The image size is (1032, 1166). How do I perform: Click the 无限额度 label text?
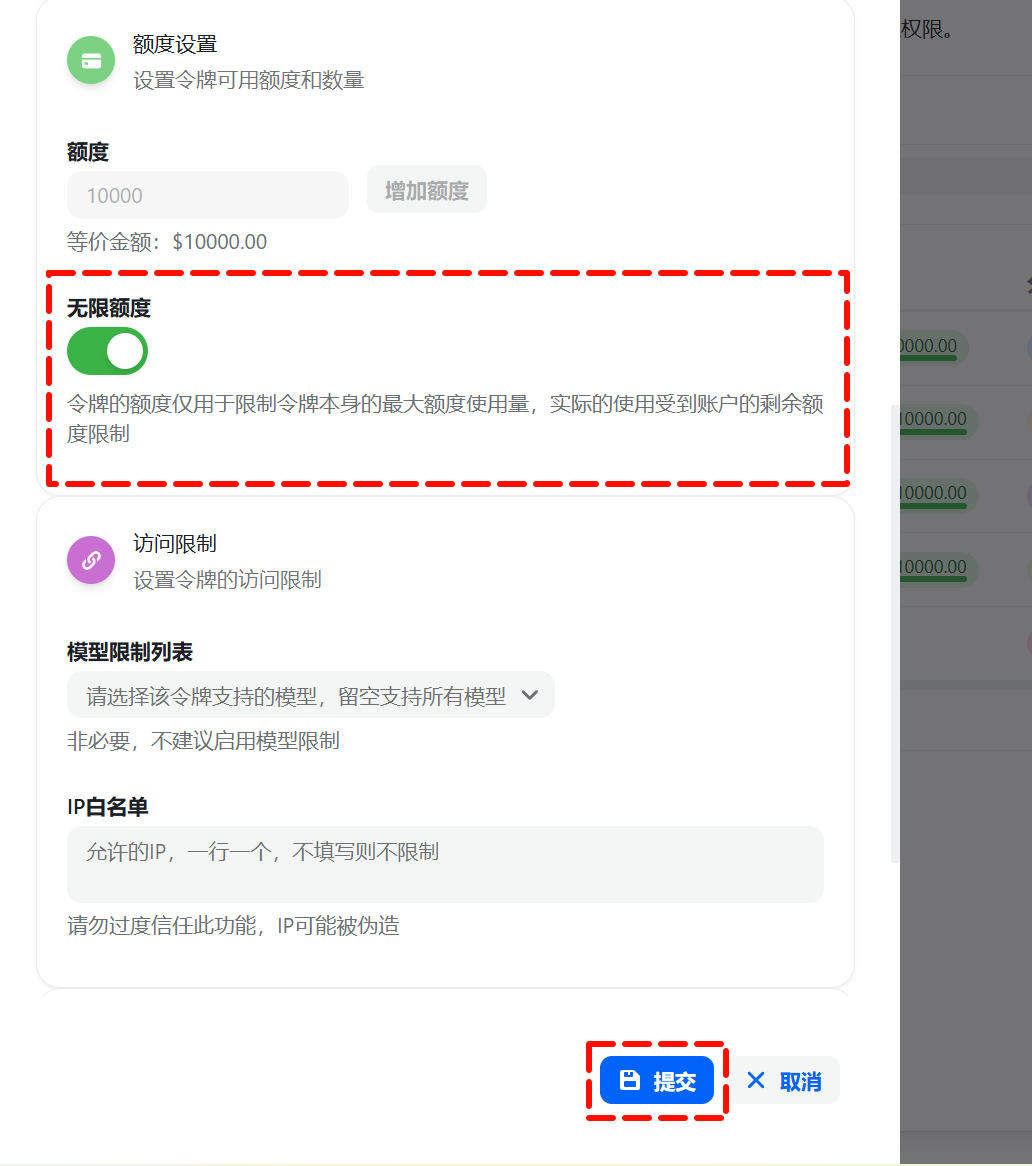pos(109,308)
